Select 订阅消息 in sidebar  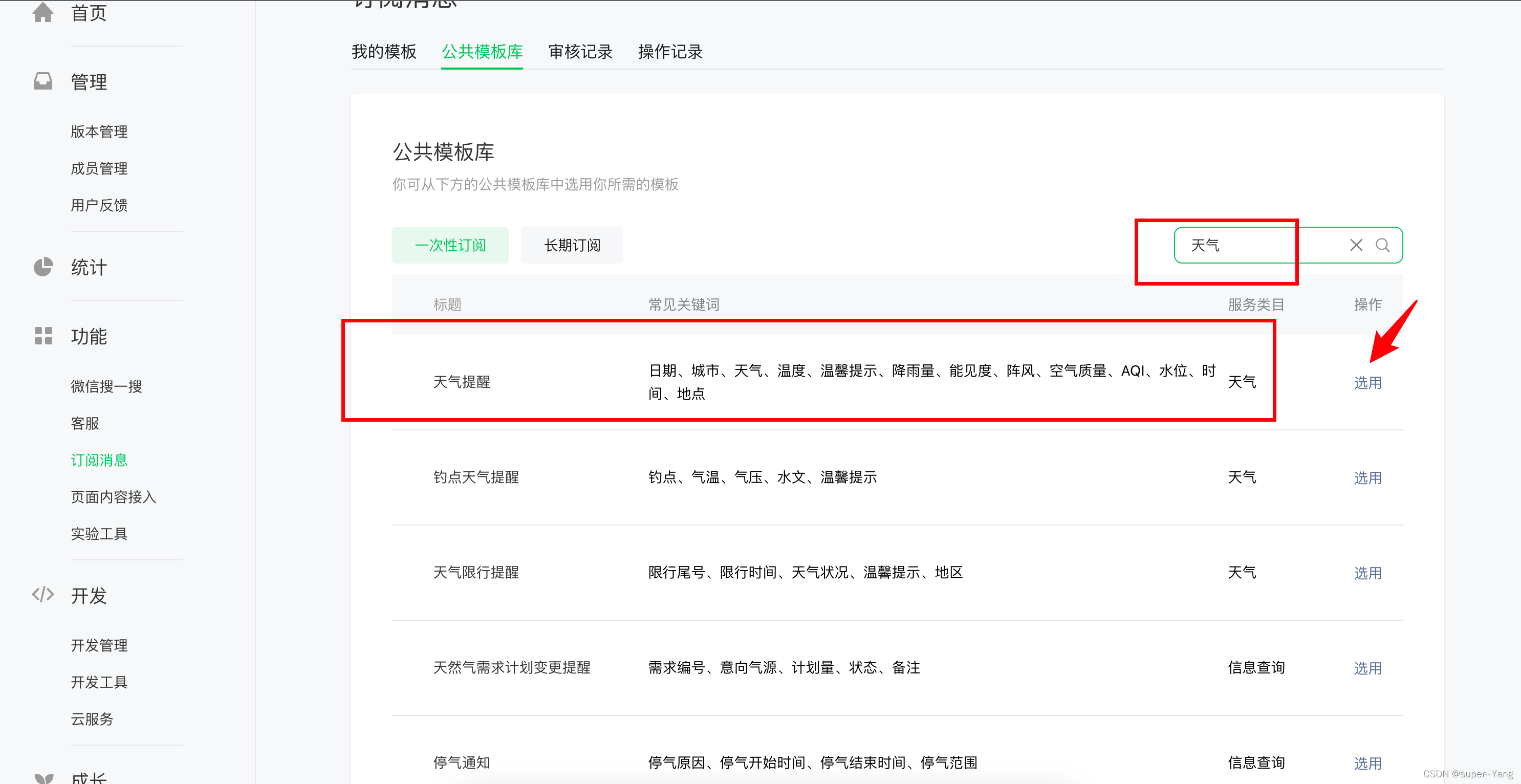point(99,460)
